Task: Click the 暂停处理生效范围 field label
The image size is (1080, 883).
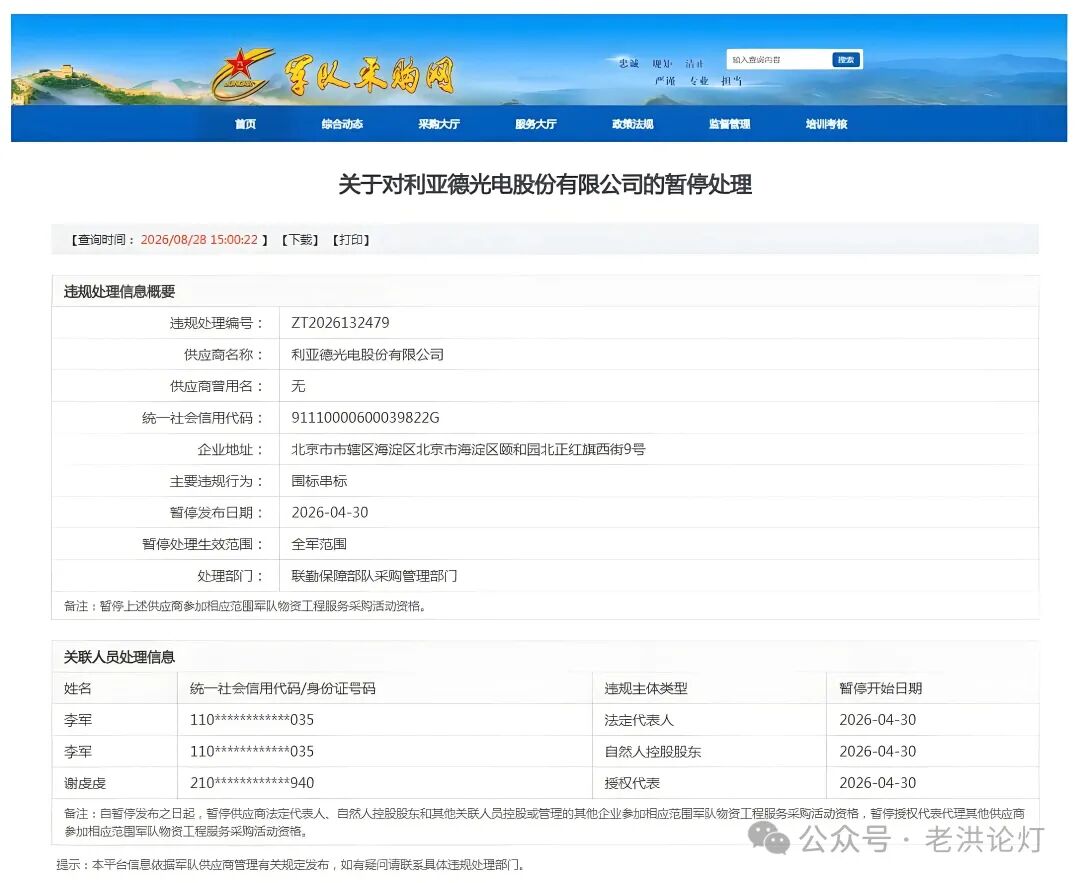Action: 202,544
